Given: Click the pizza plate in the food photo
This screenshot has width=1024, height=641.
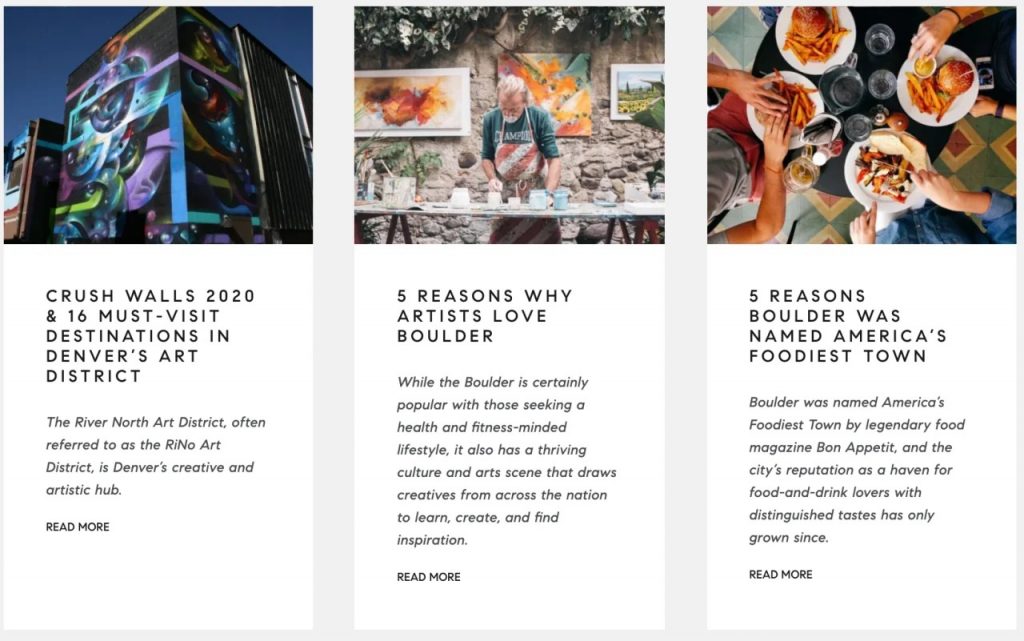Looking at the screenshot, I should (x=886, y=167).
